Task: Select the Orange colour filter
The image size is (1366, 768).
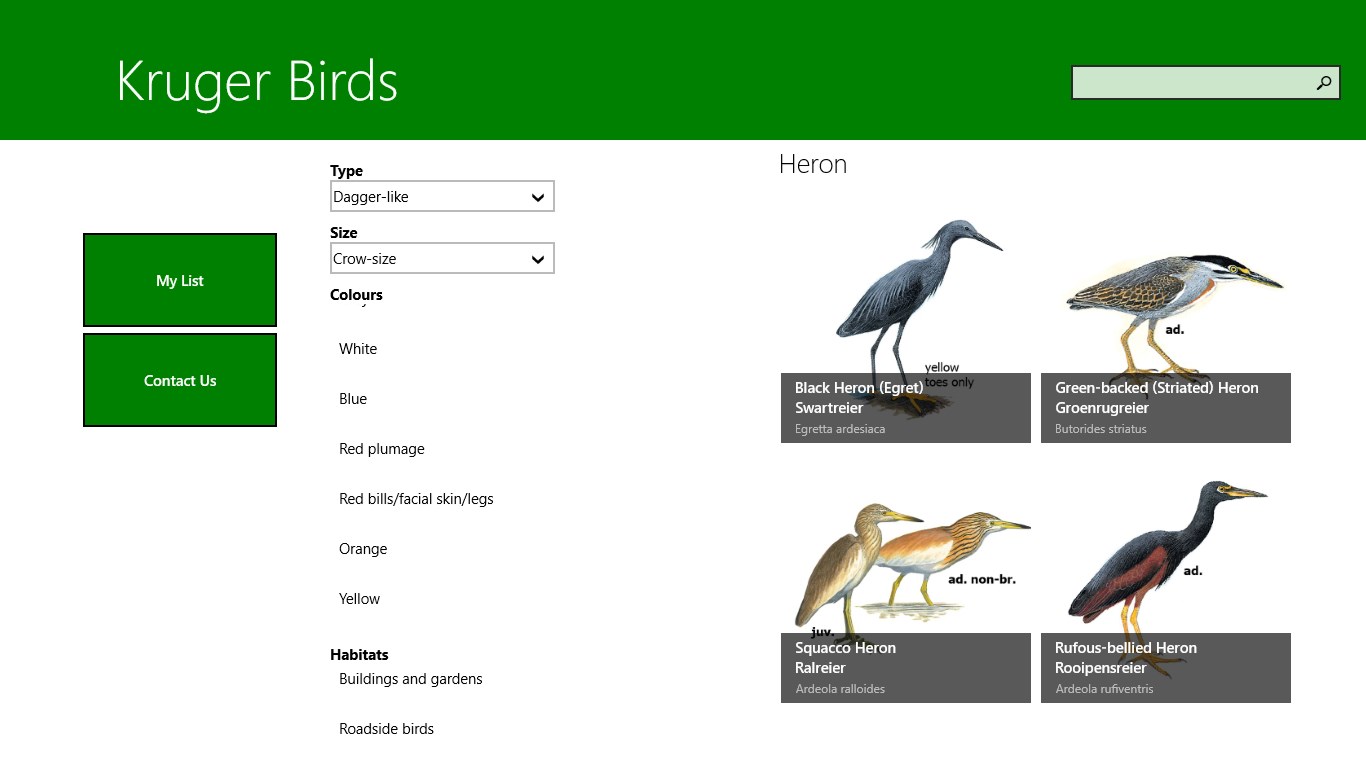Action: (x=363, y=549)
